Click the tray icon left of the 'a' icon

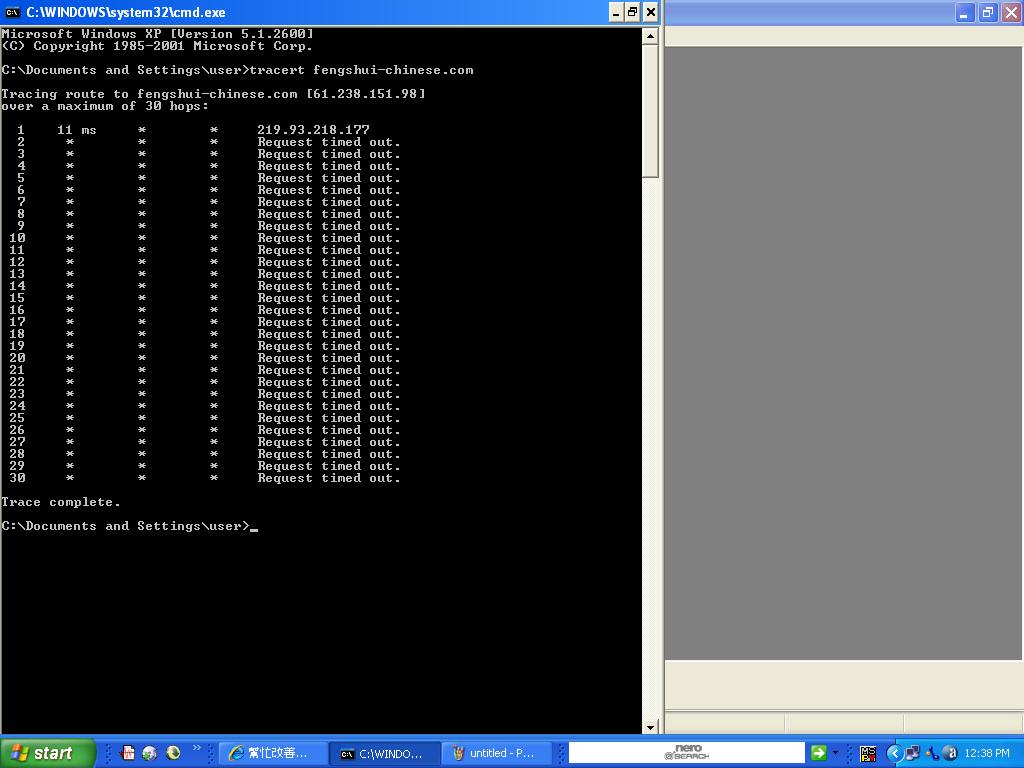[932, 753]
